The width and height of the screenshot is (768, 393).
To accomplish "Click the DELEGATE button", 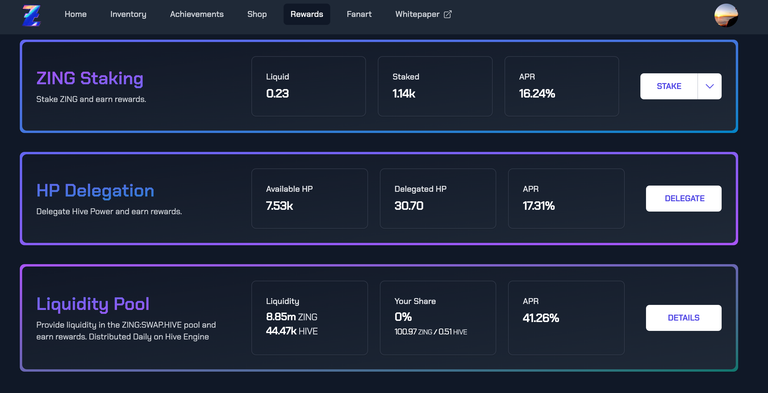I will coord(684,198).
